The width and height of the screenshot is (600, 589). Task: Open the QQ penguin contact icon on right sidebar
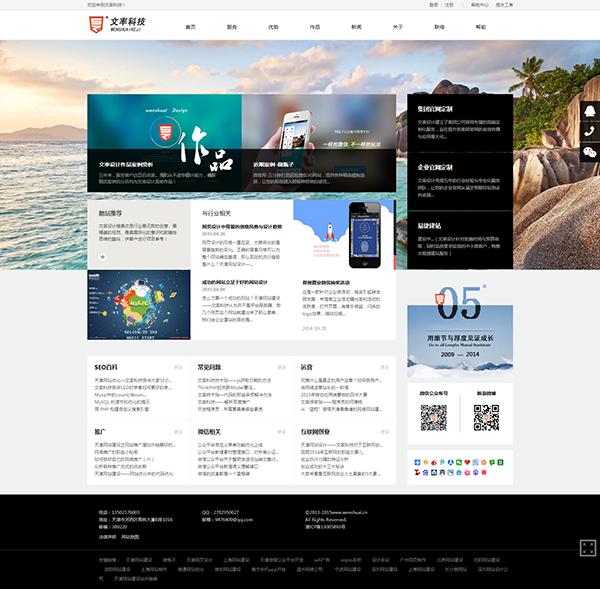tap(590, 111)
